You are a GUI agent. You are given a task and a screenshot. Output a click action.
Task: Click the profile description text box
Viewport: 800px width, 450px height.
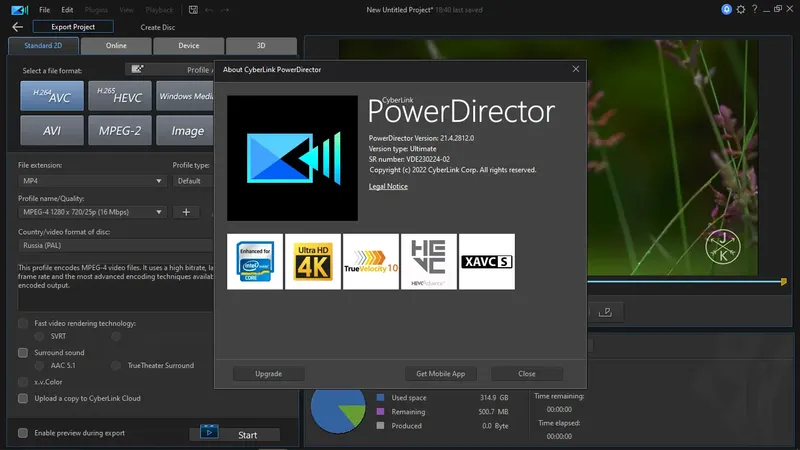(116, 286)
